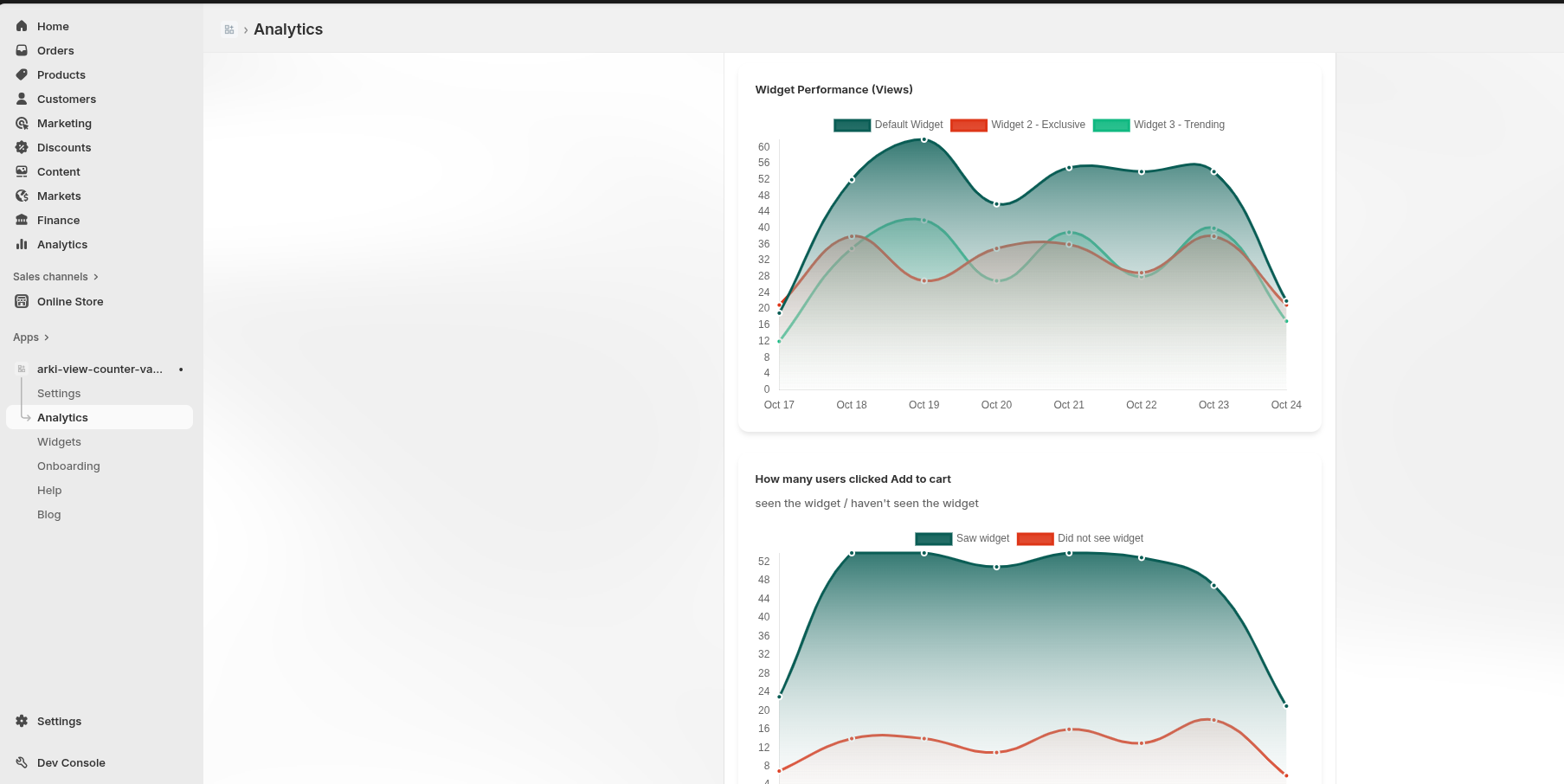This screenshot has width=1564, height=784.
Task: Collapse the Apps section
Action: [x=46, y=337]
